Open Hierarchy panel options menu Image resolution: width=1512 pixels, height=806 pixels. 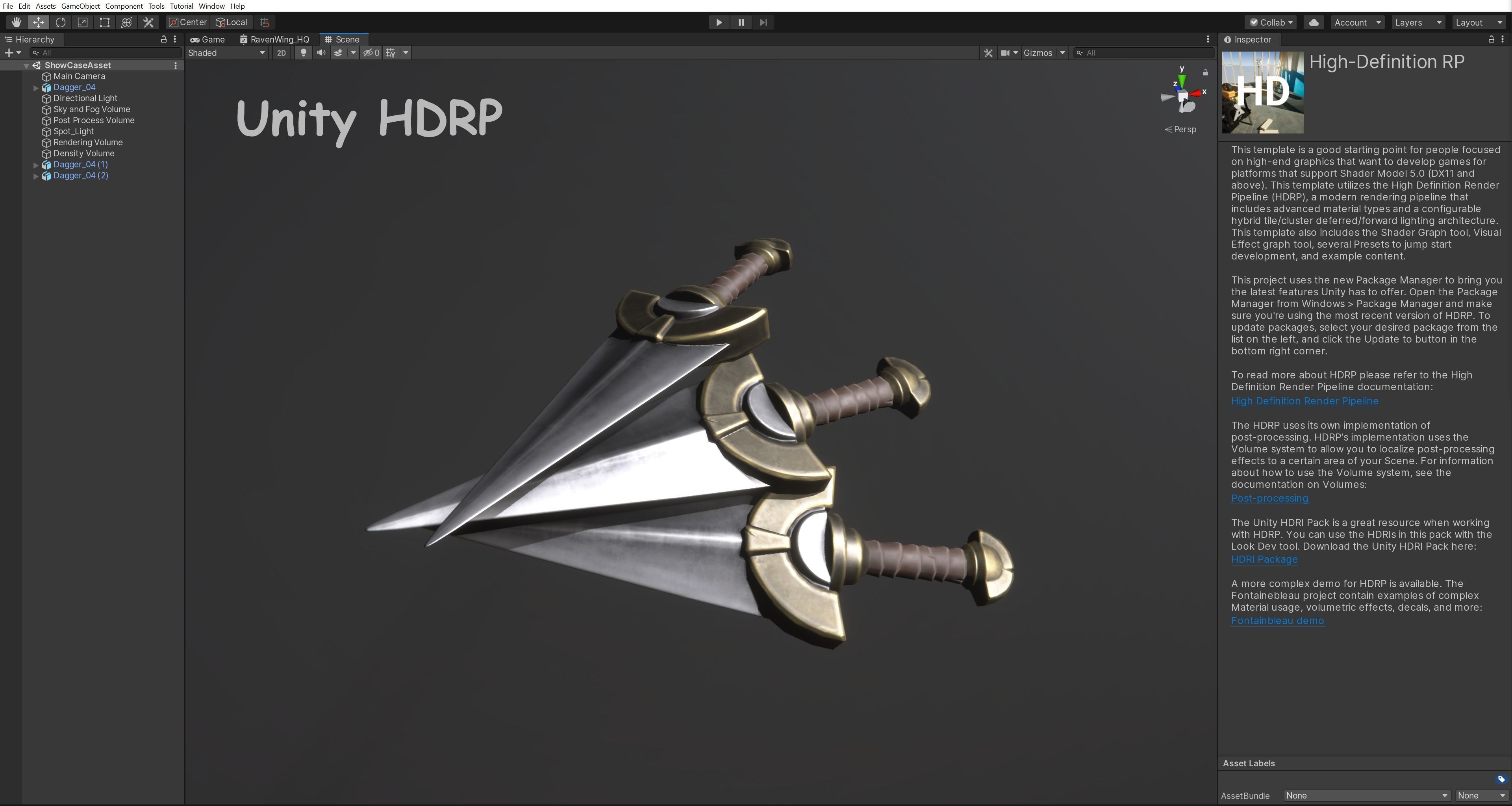click(175, 39)
